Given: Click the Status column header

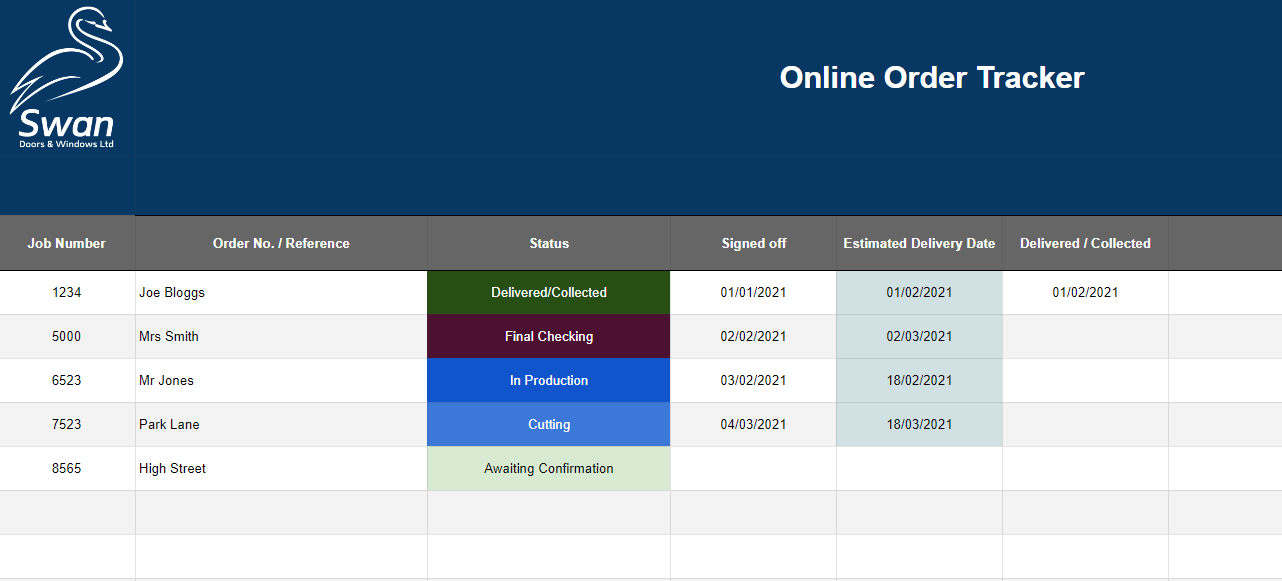Looking at the screenshot, I should tap(549, 243).
